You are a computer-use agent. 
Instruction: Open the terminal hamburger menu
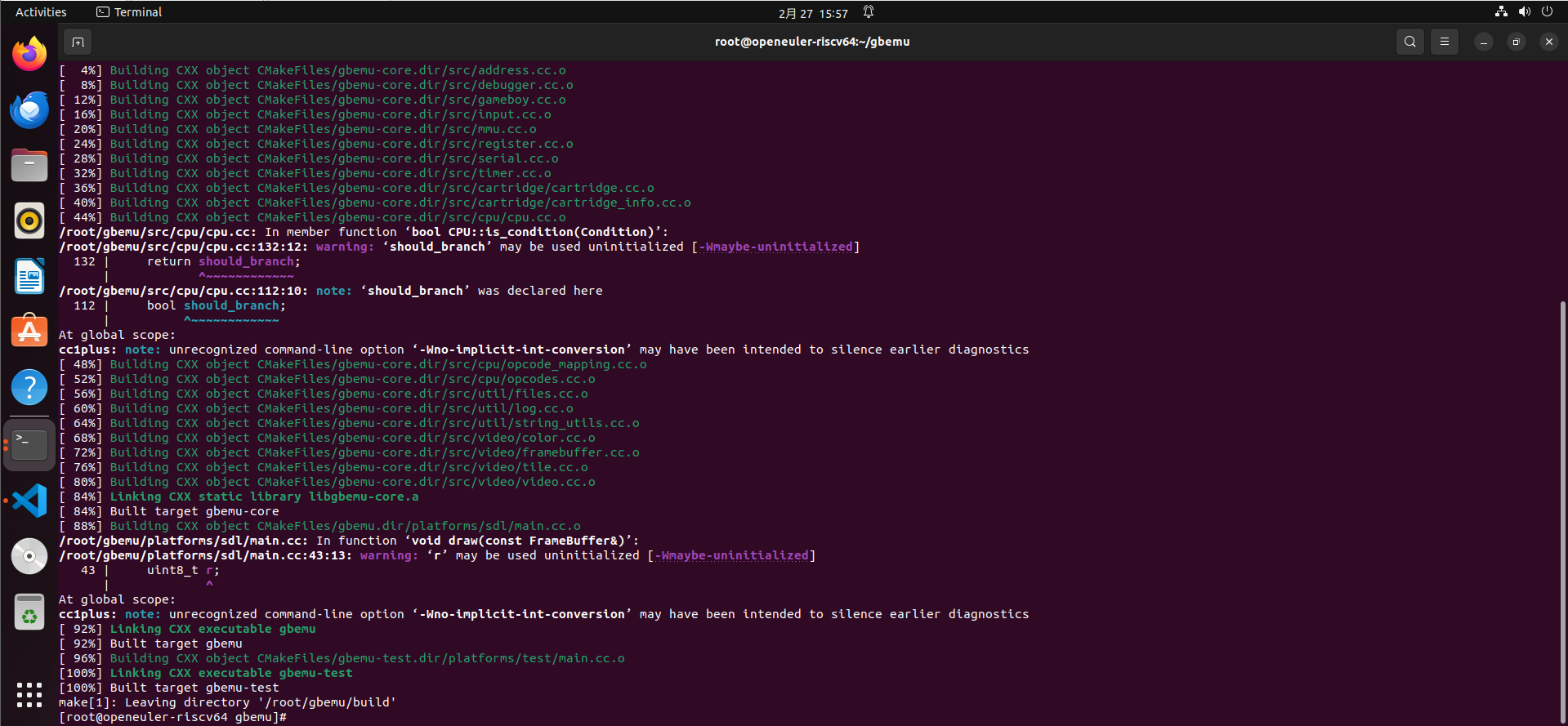coord(1444,42)
